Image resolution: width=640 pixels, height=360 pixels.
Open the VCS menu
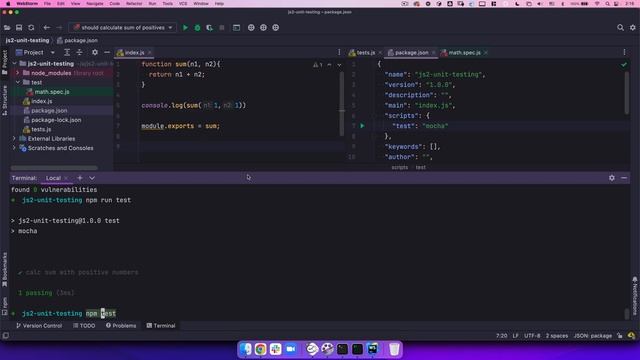point(183,4)
